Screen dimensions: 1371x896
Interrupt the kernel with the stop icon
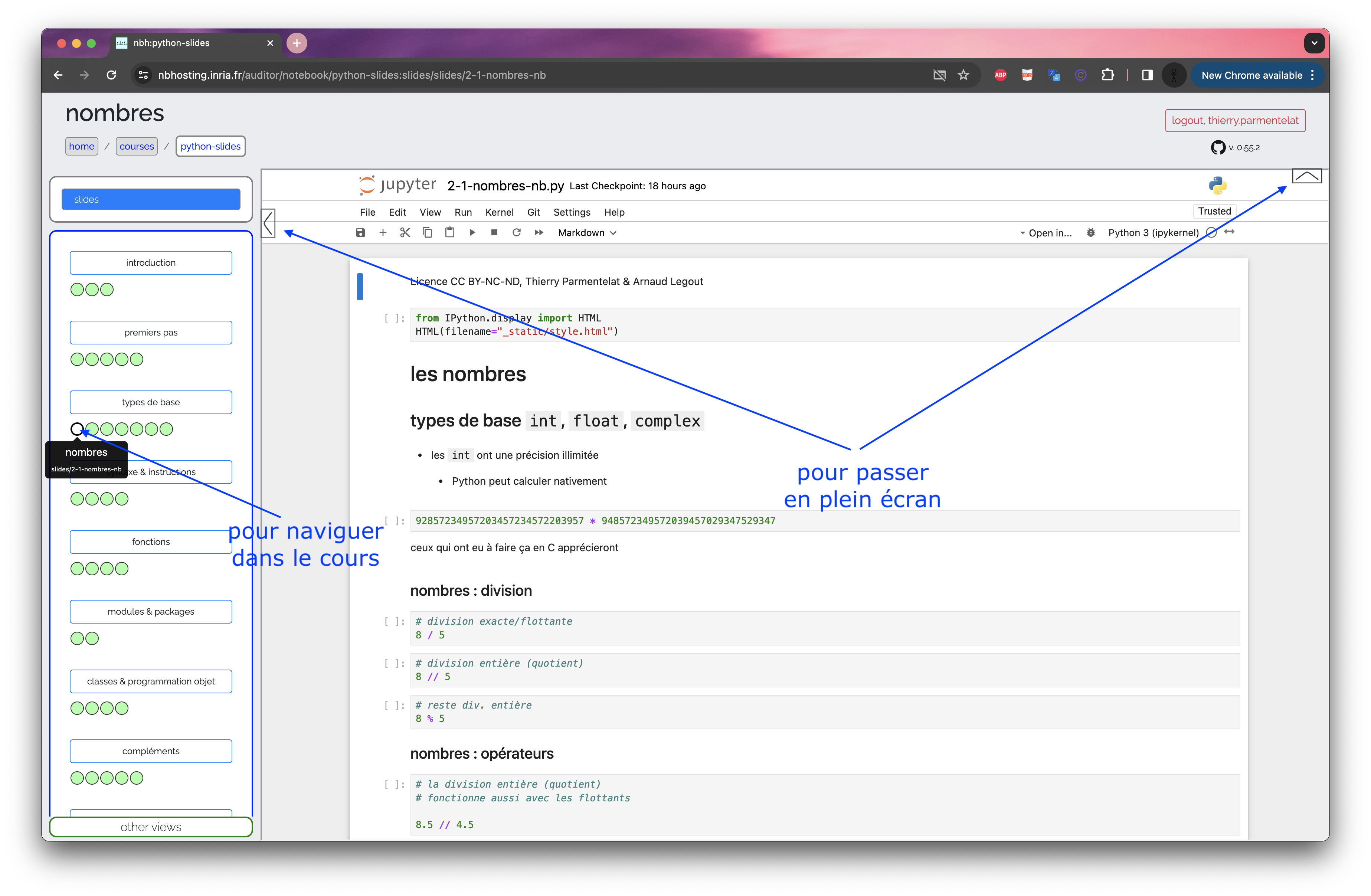click(x=494, y=232)
